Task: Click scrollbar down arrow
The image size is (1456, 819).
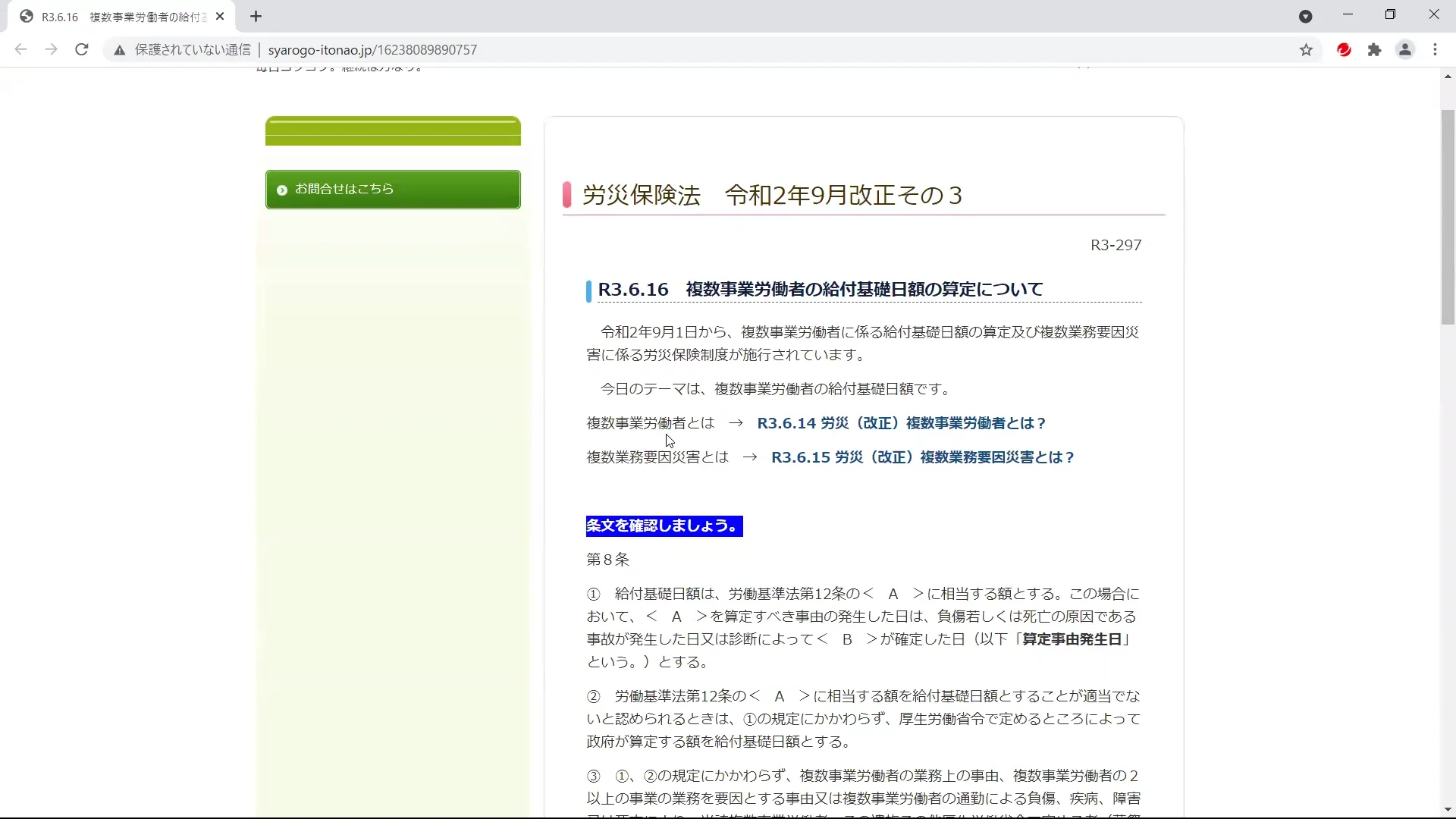Action: coord(1448,809)
